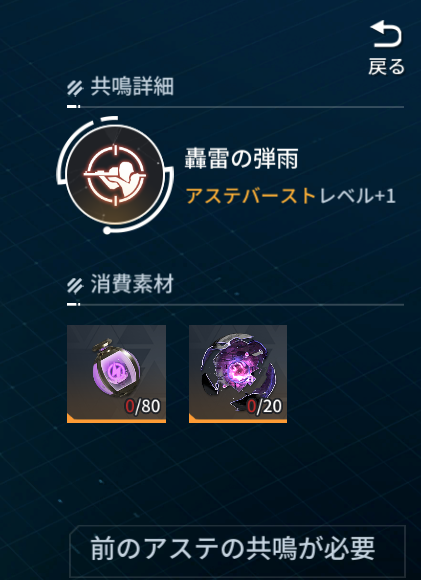Click the 前のアステの共鳴が必要 button
Viewport: 421px width, 580px height.
click(x=238, y=550)
